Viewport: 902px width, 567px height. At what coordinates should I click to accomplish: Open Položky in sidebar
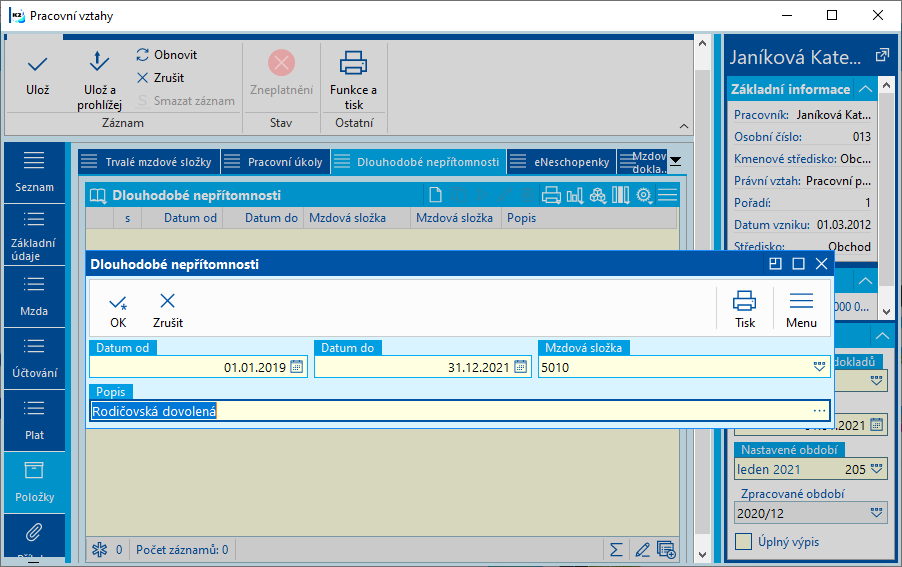tap(34, 482)
